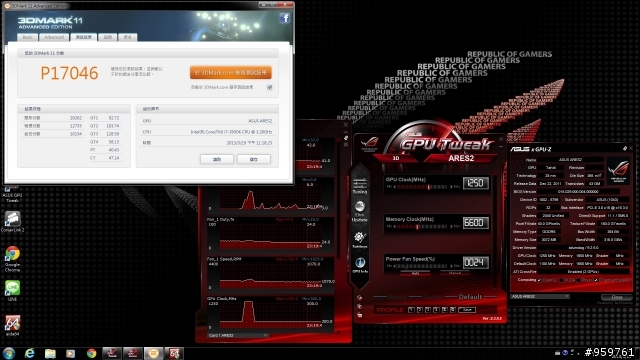Select profile 2 in GPU Tweak

[x=420, y=310]
